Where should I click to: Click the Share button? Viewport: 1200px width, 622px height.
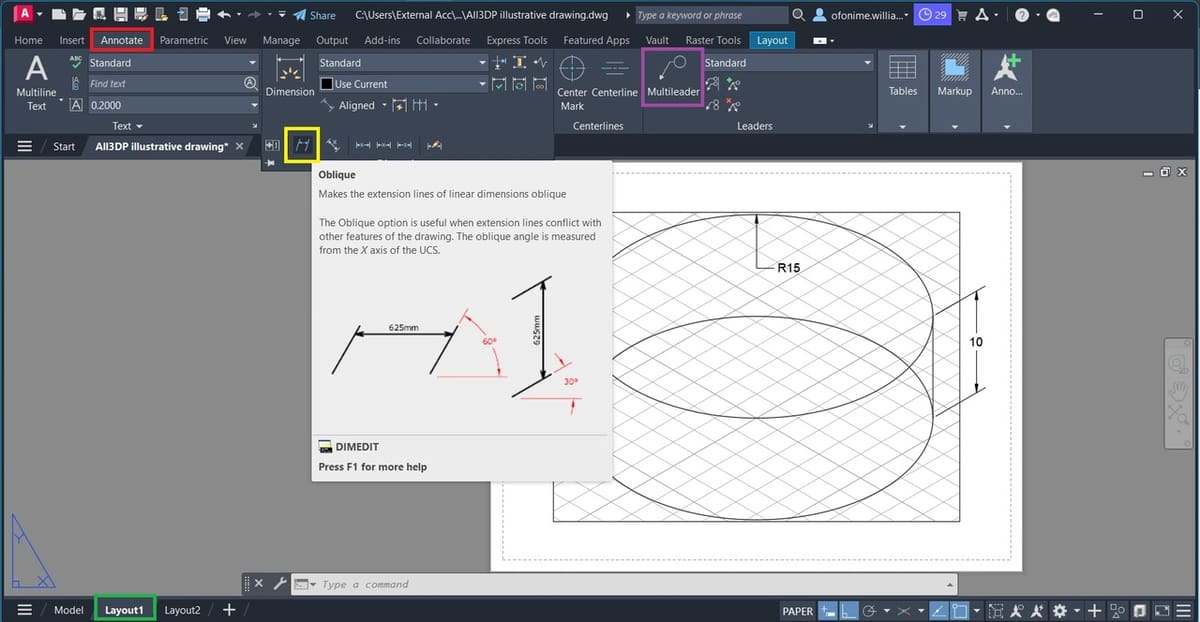coord(315,15)
